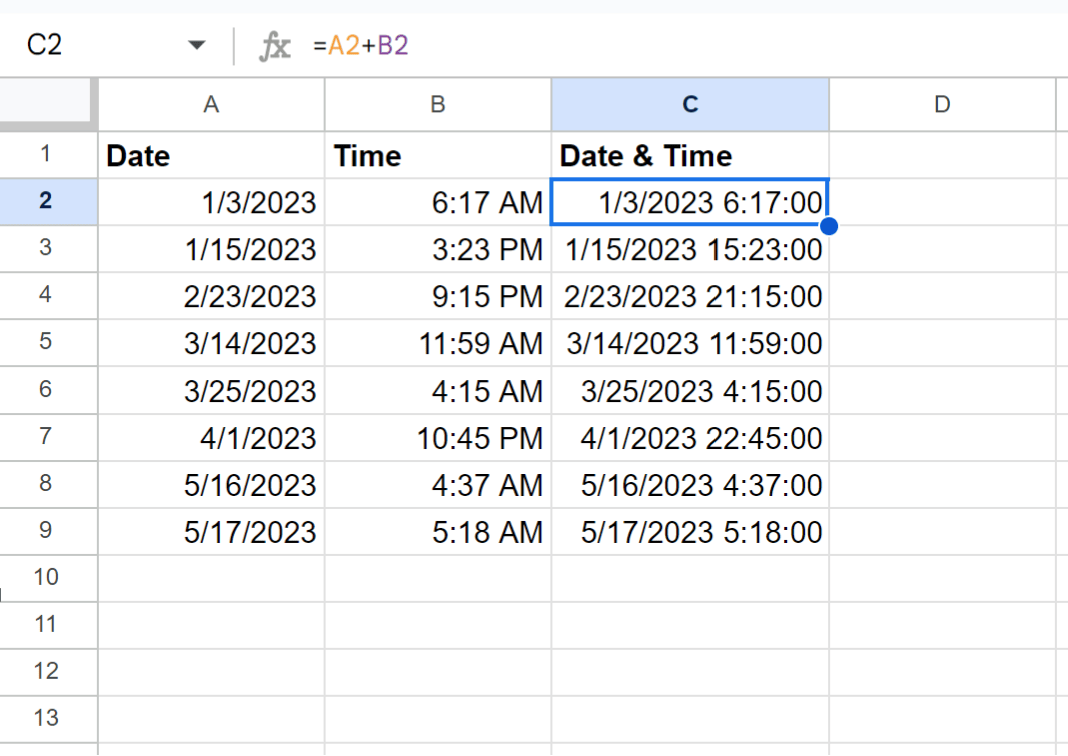Open the Name box dropdown arrow

[x=196, y=46]
